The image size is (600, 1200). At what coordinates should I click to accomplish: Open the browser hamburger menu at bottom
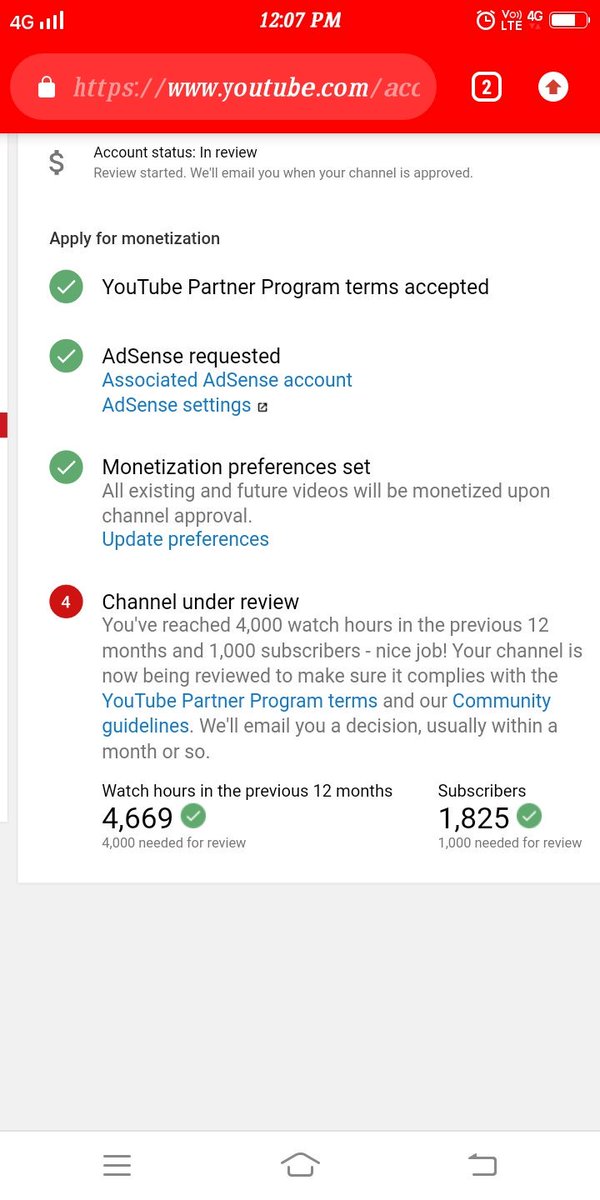tap(117, 1165)
